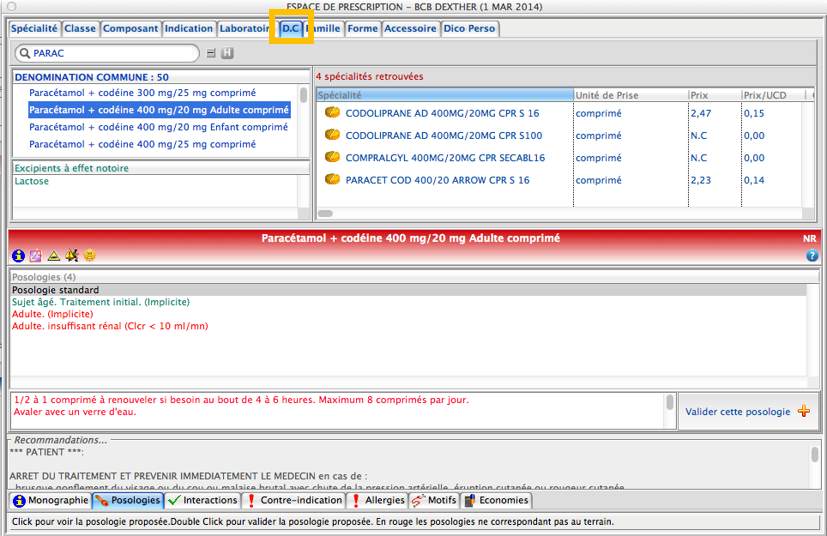Click the PARAC search field

110,53
